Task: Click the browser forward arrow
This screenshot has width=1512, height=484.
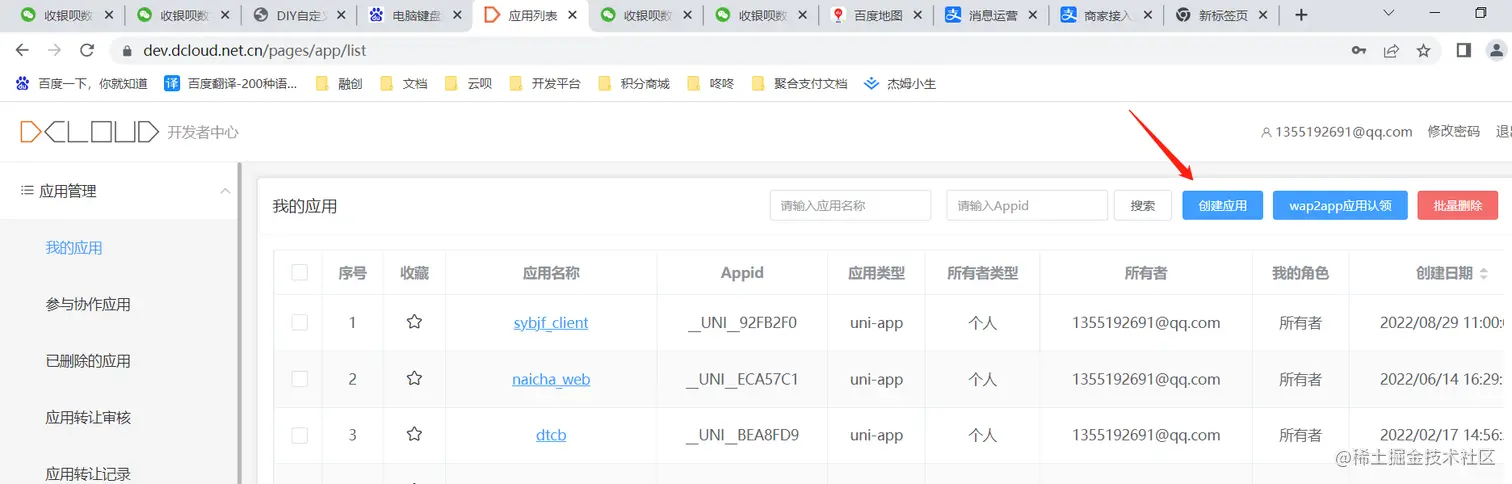Action: tap(54, 50)
